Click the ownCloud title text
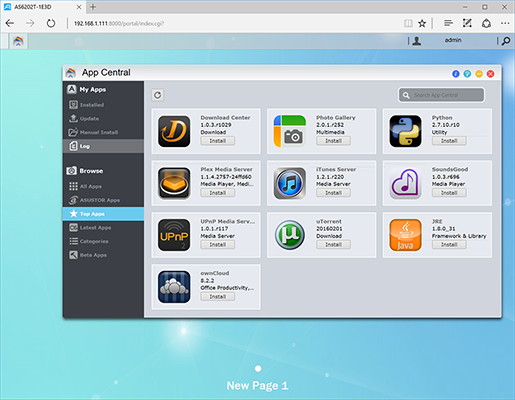Screen dimensions: 515x400 [x=215, y=273]
